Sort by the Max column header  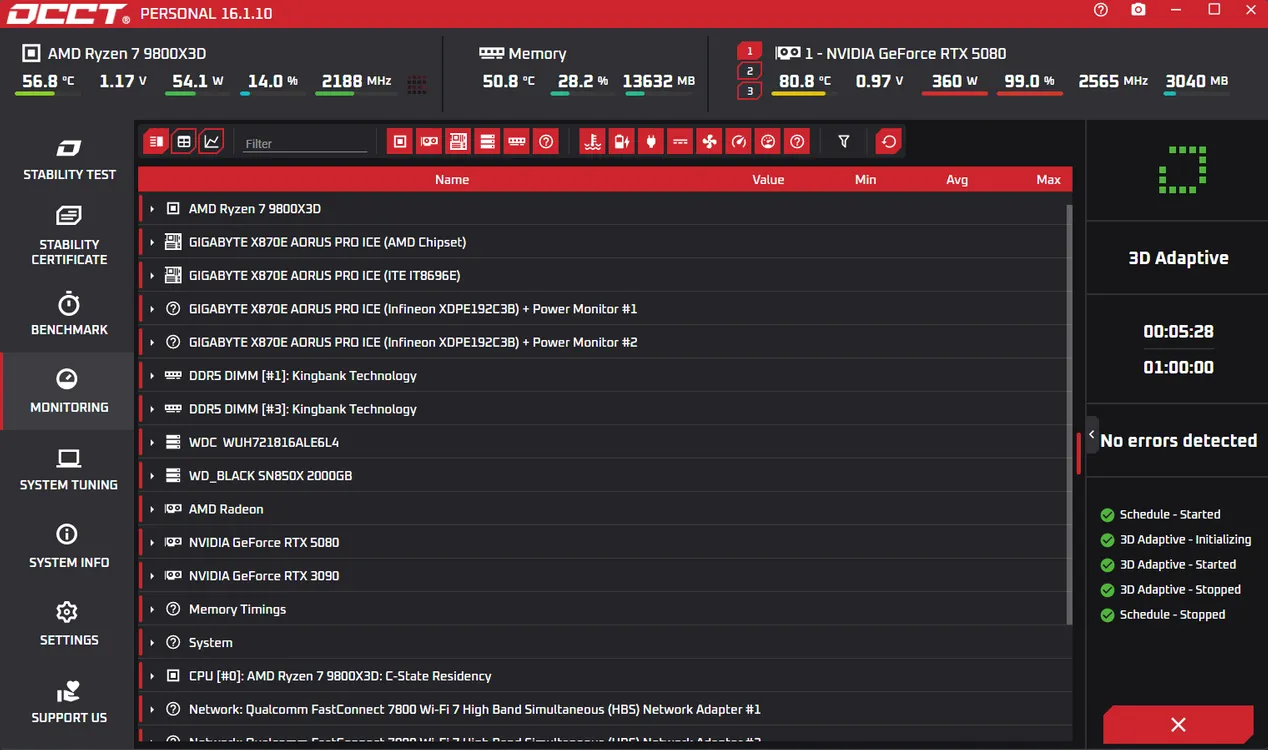click(x=1048, y=179)
